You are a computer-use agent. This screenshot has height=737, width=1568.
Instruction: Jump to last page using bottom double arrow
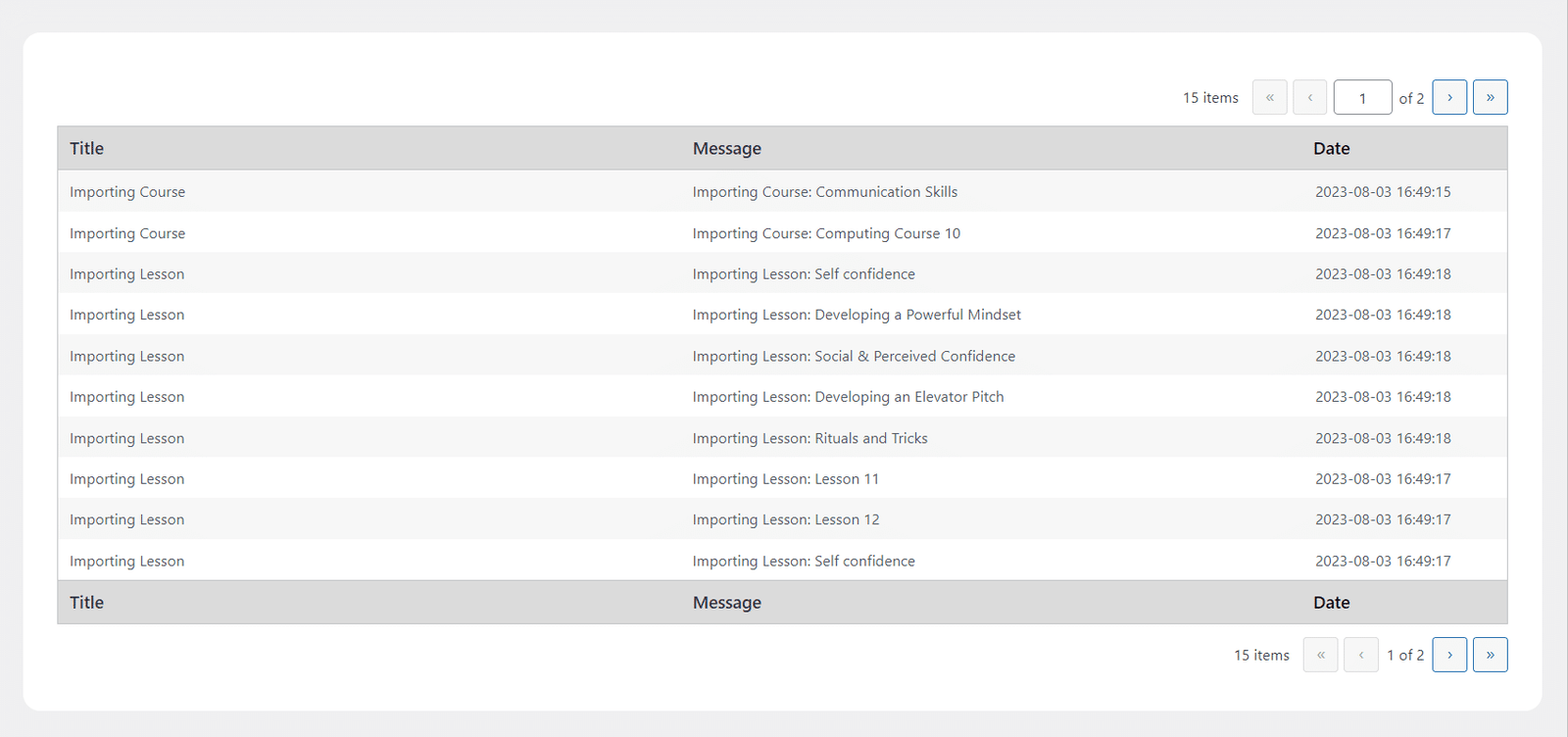coord(1490,655)
